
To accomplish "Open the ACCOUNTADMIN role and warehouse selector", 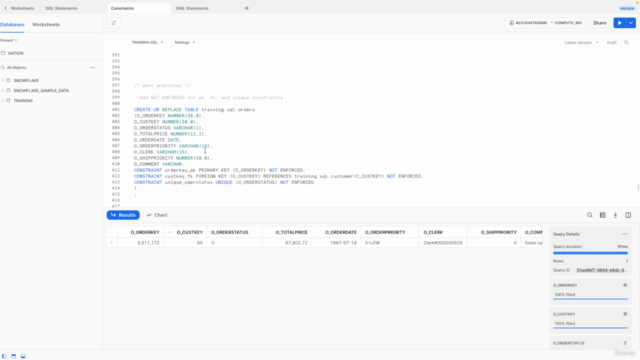I will 545,23.
